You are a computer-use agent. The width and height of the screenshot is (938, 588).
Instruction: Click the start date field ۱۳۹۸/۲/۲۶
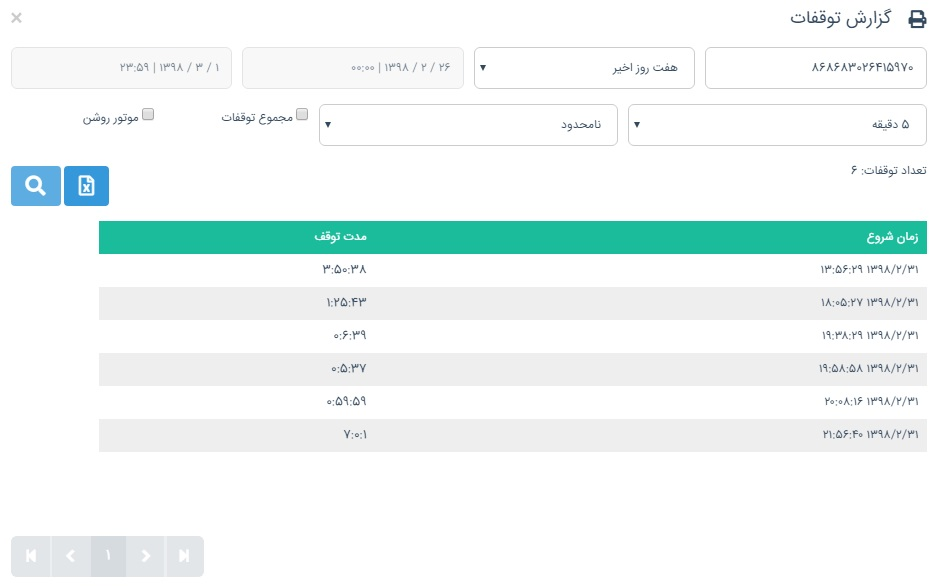coord(352,68)
